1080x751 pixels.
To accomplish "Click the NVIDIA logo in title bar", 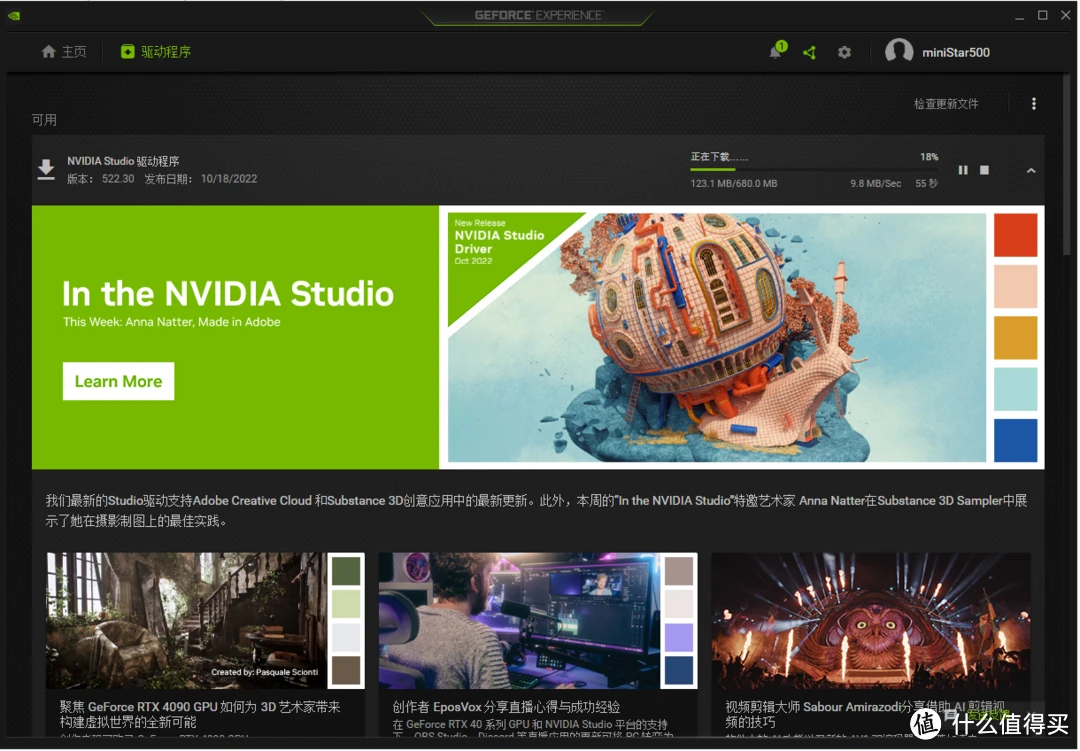I will pos(14,15).
